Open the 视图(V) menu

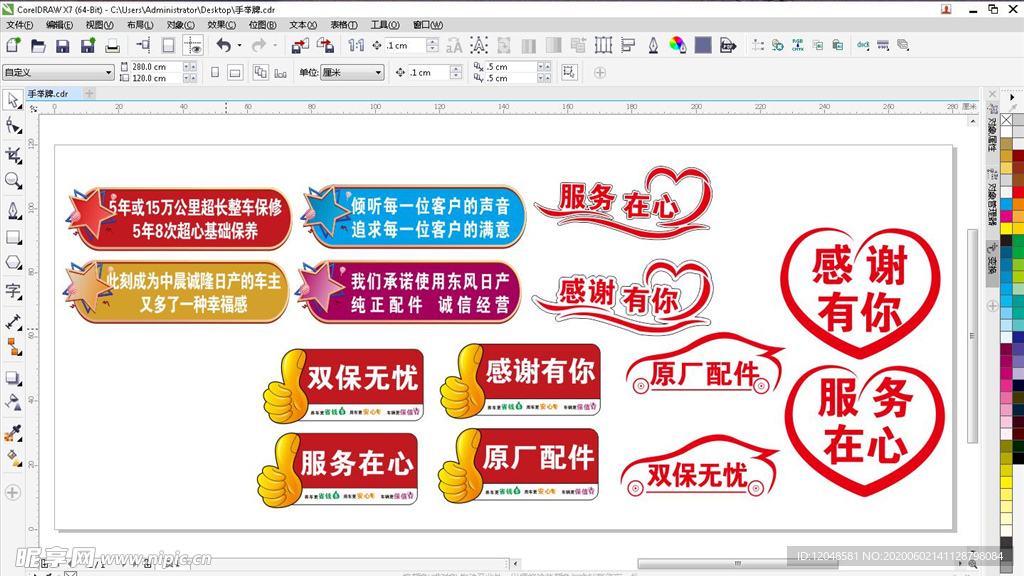point(99,25)
